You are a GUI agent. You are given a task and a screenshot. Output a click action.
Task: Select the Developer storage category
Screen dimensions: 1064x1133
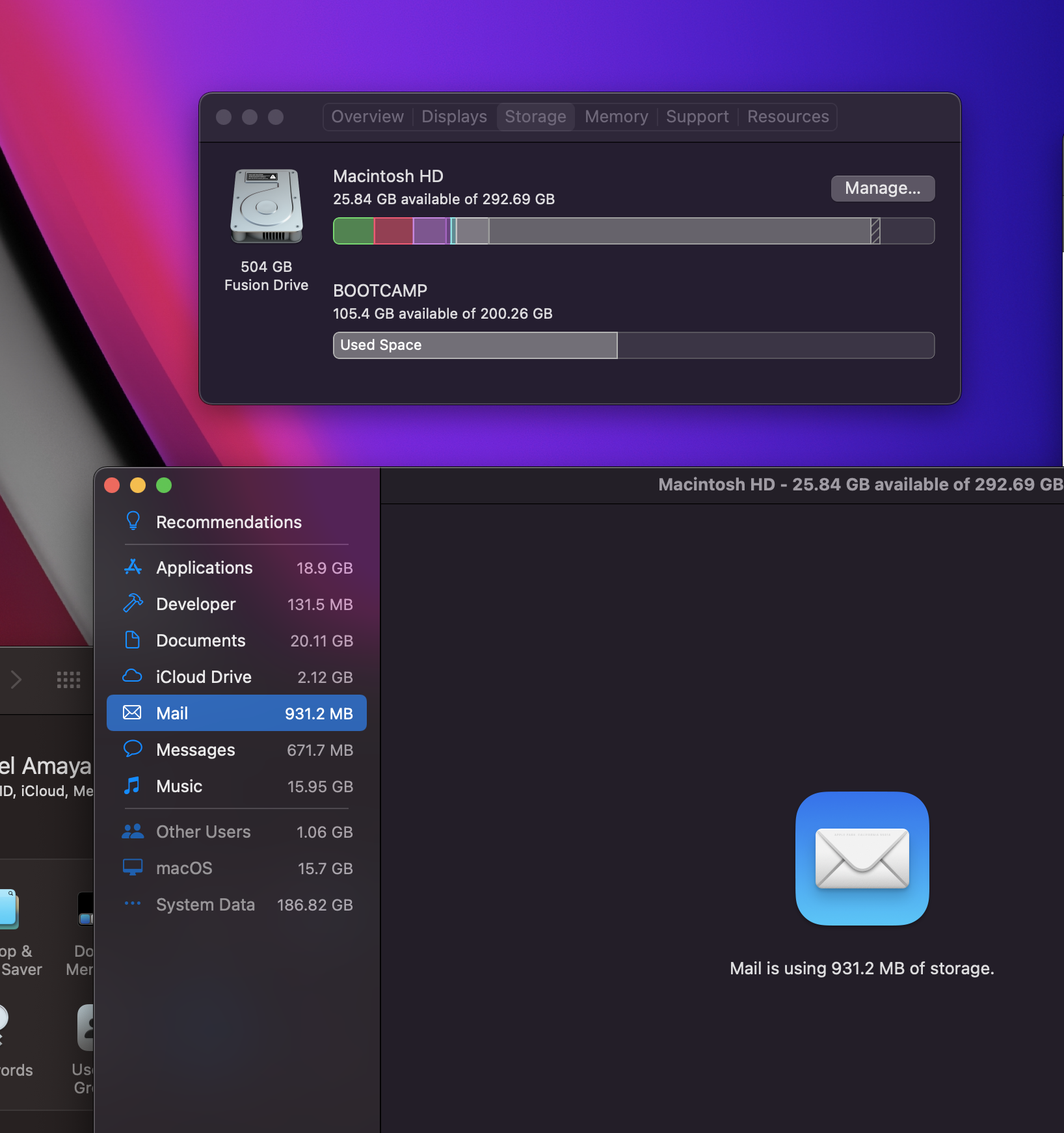click(x=237, y=604)
